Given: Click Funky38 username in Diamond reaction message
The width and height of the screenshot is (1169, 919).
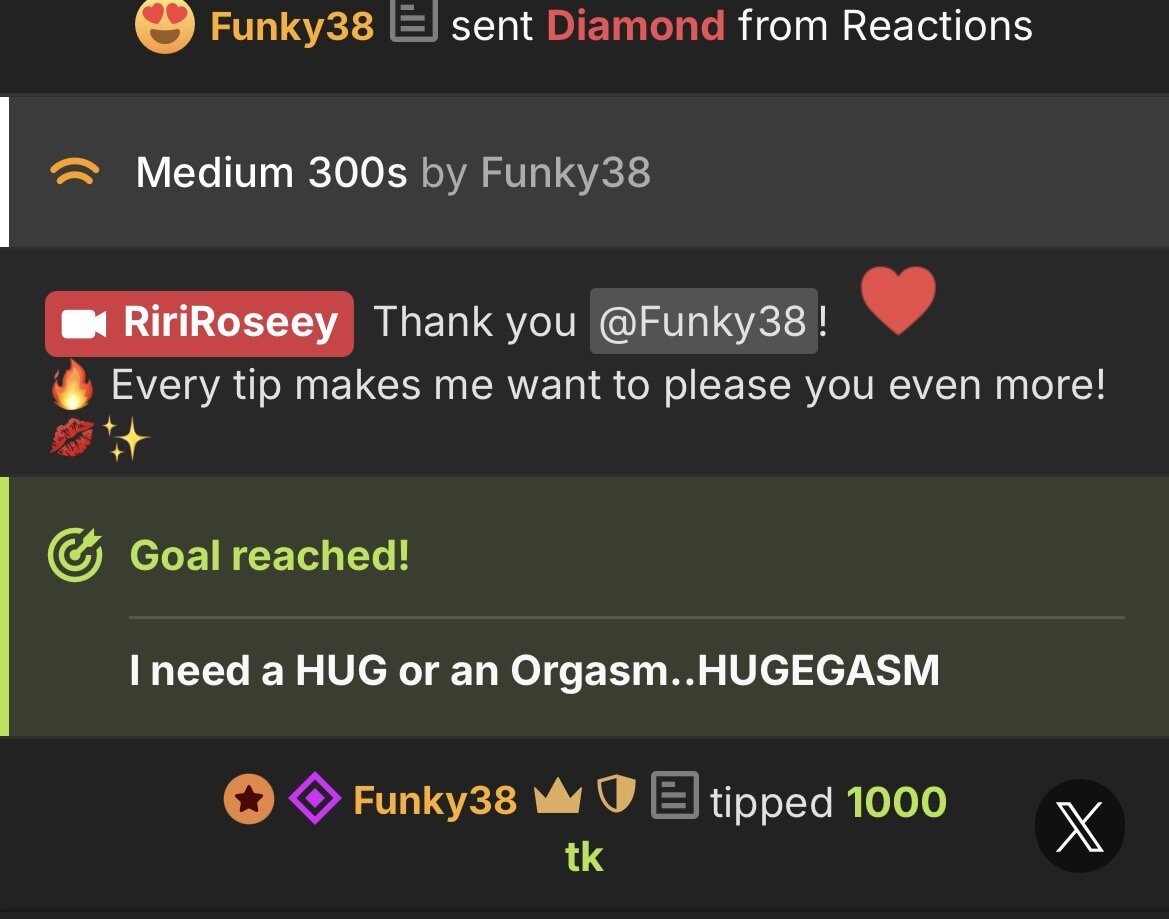Looking at the screenshot, I should pos(292,27).
